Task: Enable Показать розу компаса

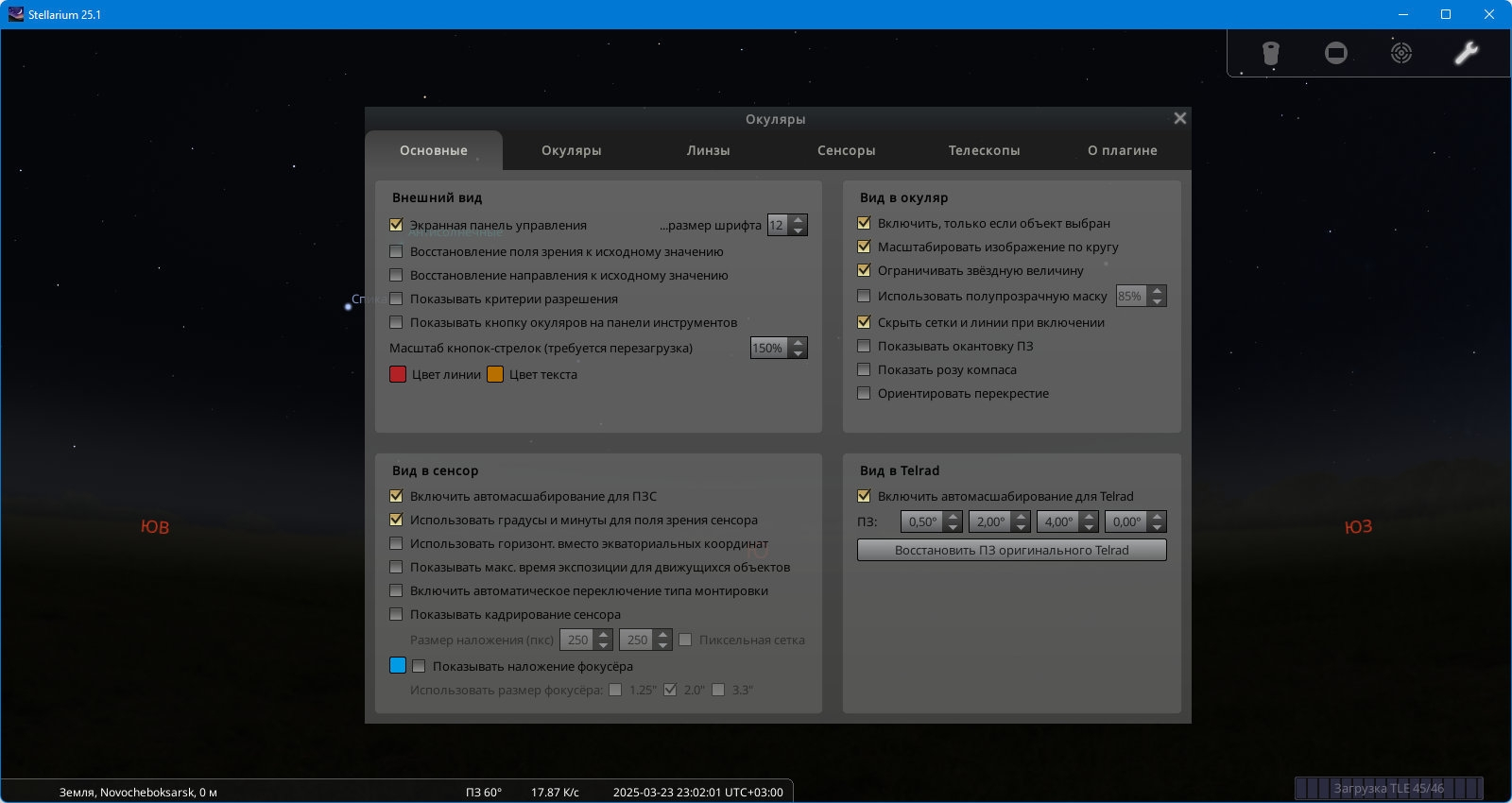Action: (864, 369)
